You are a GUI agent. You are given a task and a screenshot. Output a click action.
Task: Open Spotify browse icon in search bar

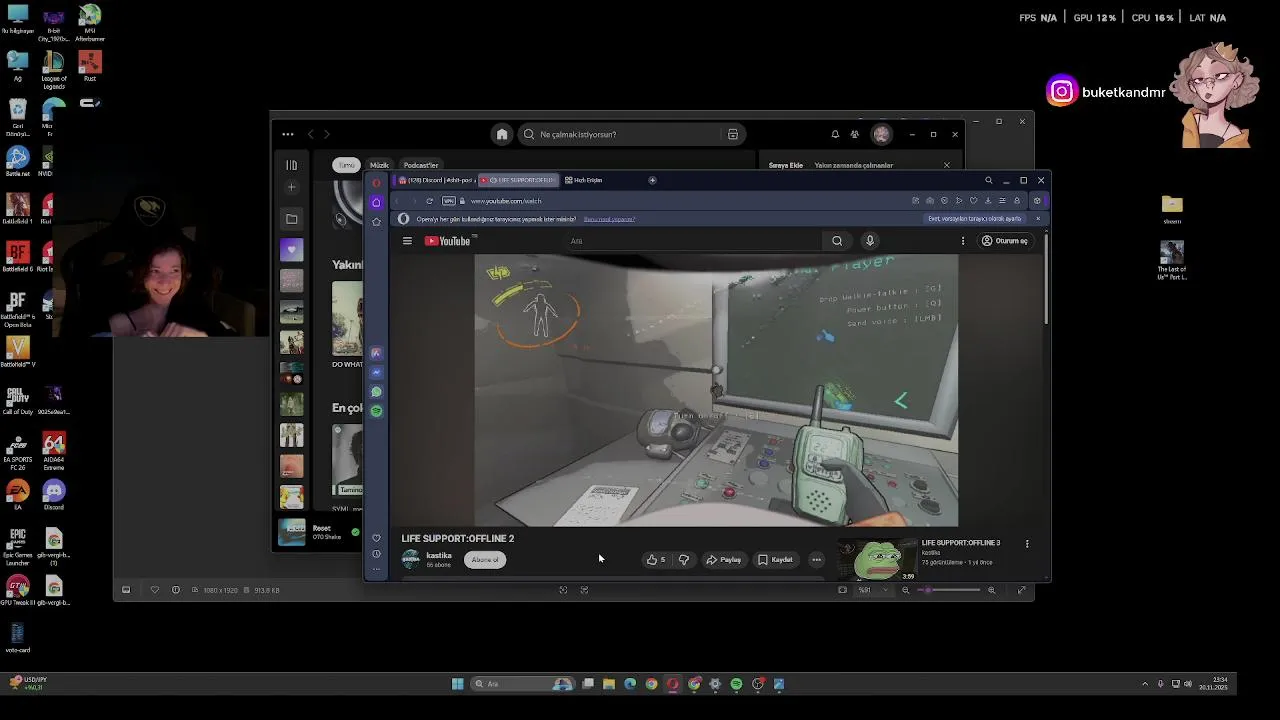pyautogui.click(x=733, y=134)
